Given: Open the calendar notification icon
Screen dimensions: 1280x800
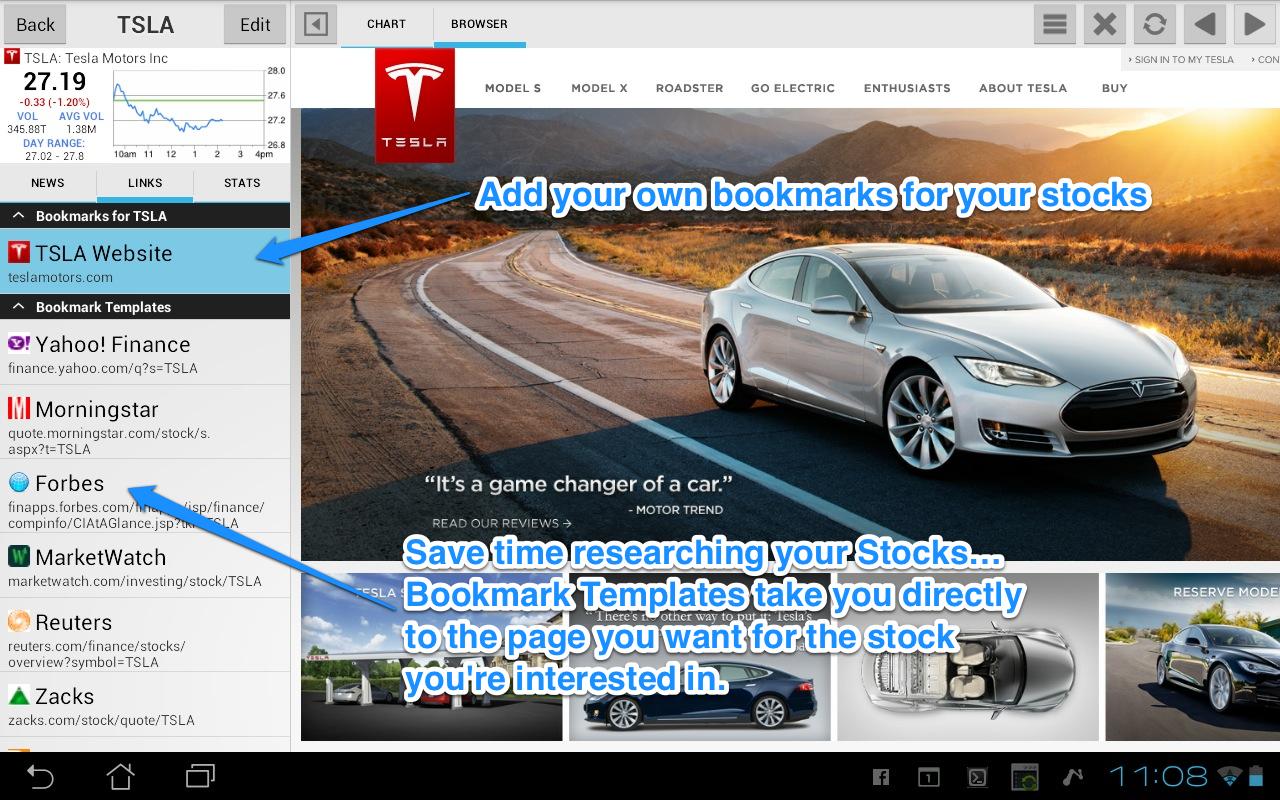Looking at the screenshot, I should click(x=928, y=776).
